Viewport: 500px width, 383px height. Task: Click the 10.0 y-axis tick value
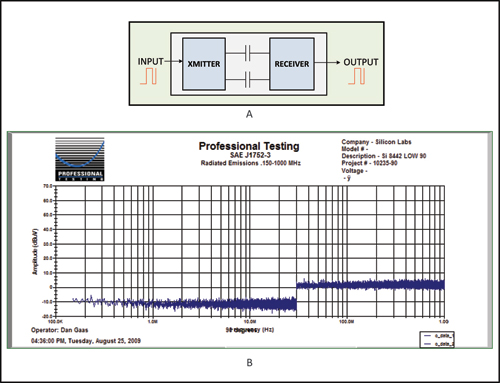[48, 273]
